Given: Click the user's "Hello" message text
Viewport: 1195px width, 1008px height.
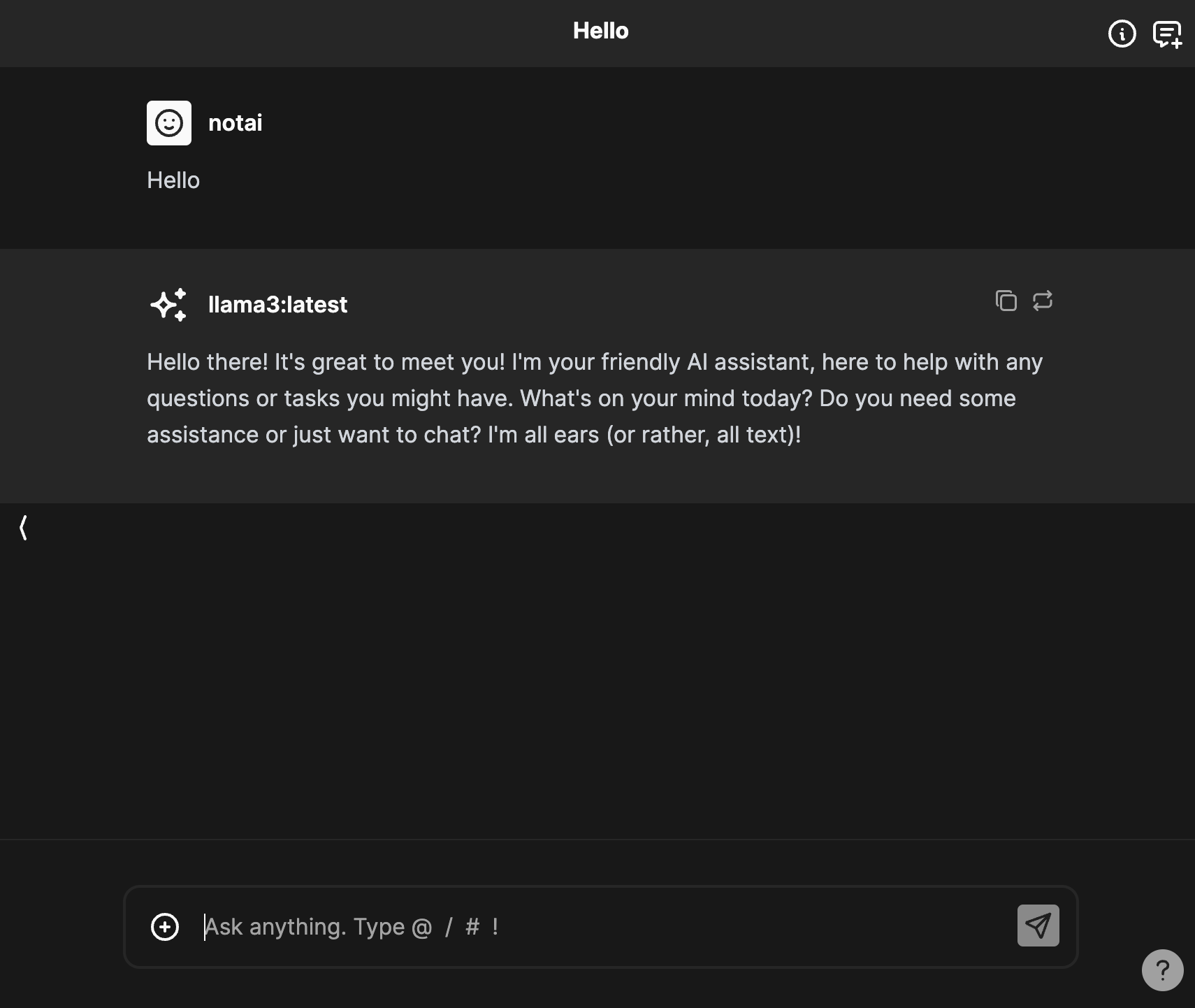Looking at the screenshot, I should [x=173, y=180].
